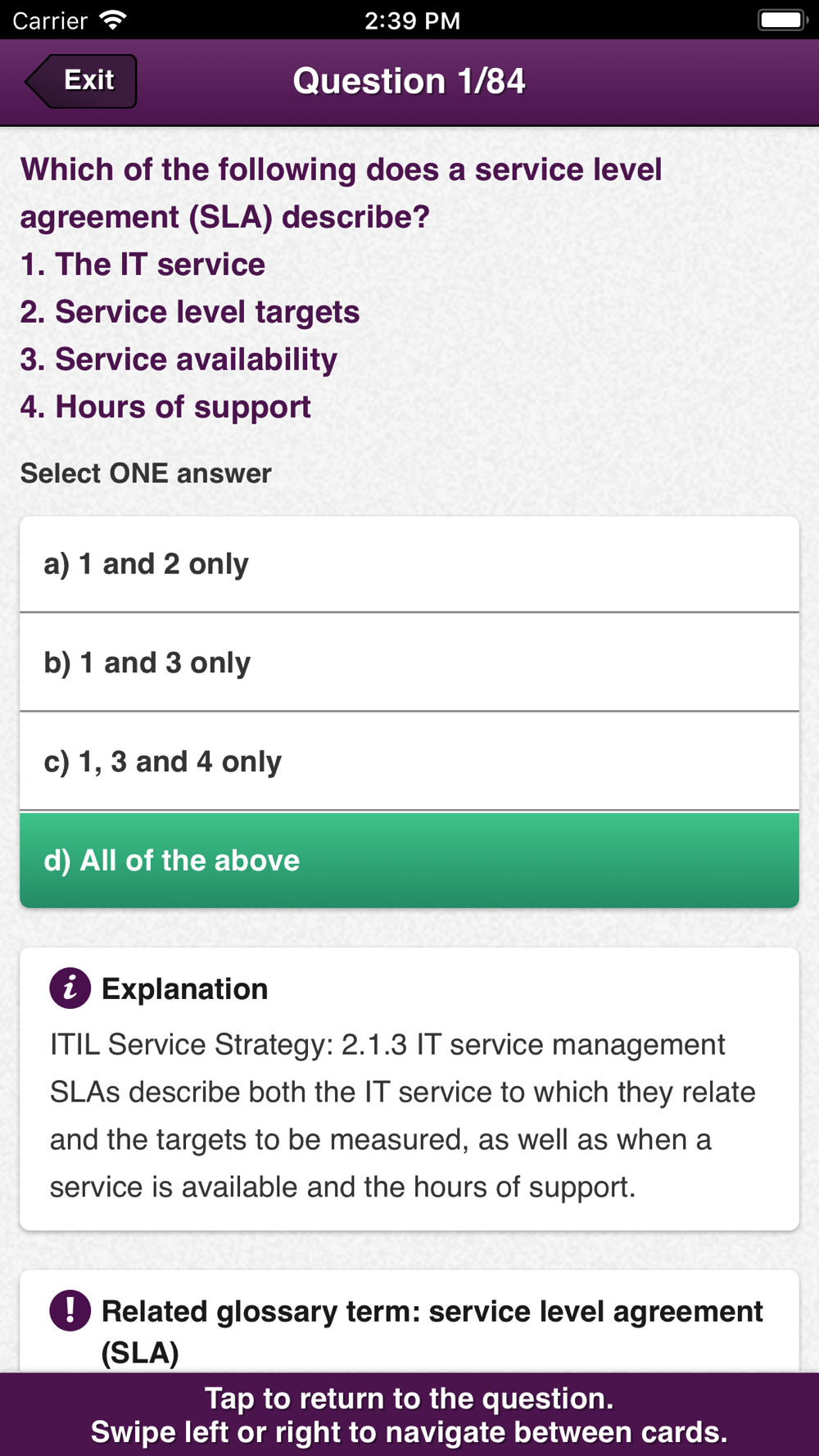Select answer d) All of the above
819x1456 pixels.
tap(409, 860)
